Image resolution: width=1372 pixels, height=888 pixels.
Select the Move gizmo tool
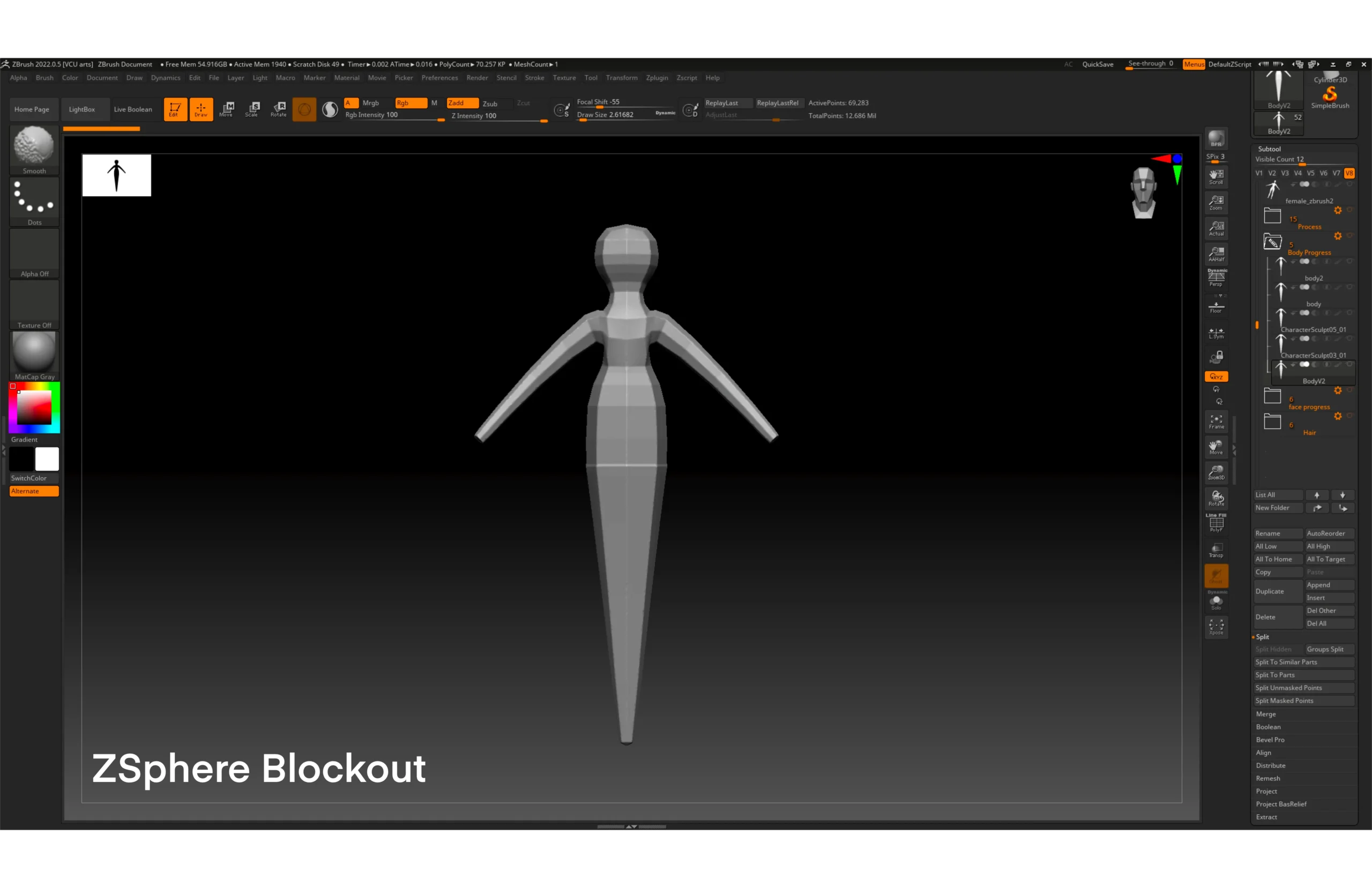coord(227,109)
